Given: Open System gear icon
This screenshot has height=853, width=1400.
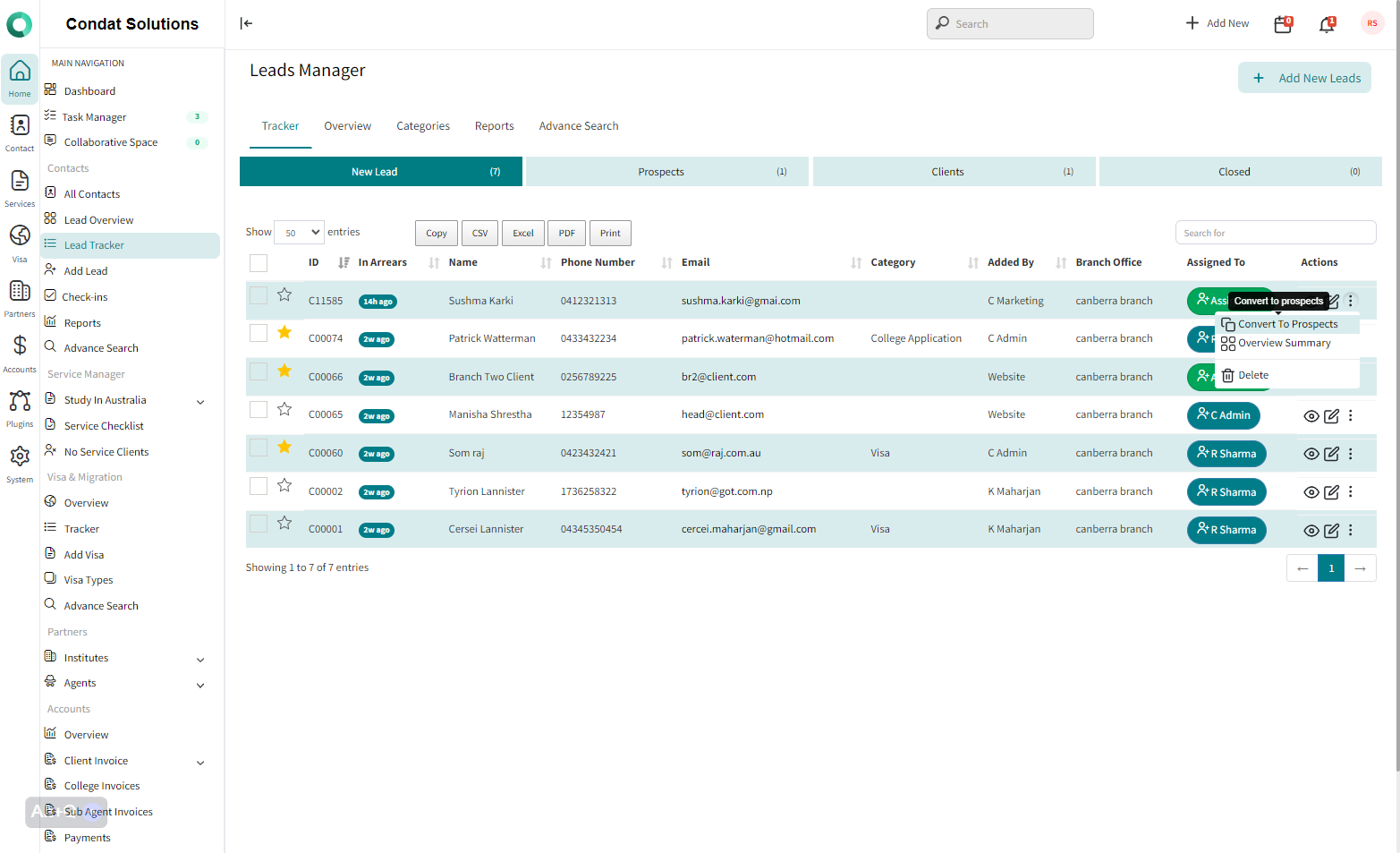Looking at the screenshot, I should coord(20,464).
